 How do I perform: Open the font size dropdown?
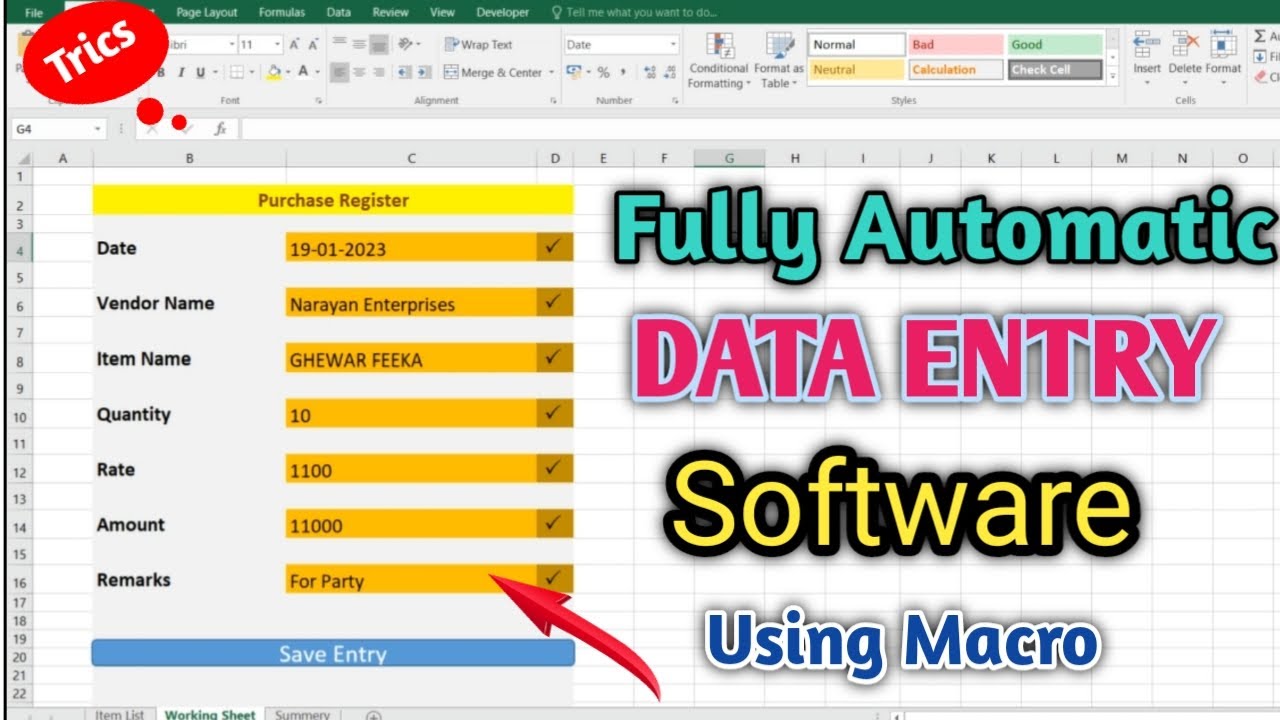coord(277,44)
